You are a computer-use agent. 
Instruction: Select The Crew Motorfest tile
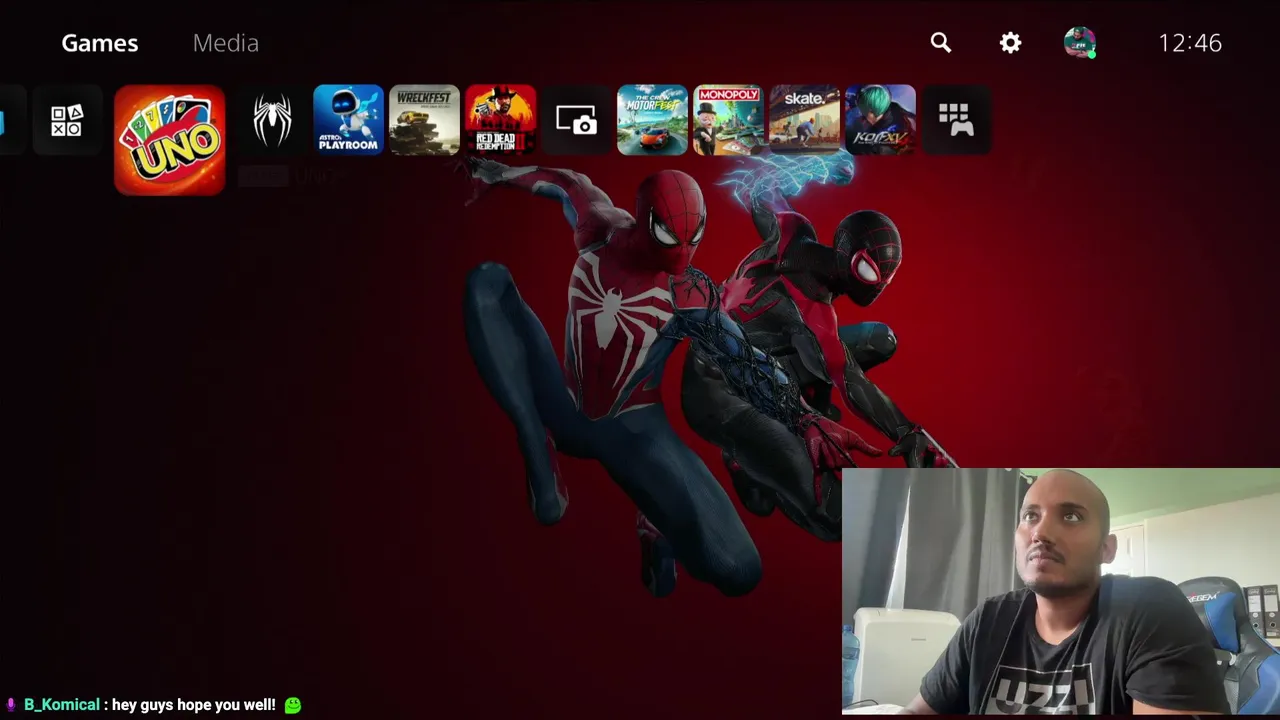(x=652, y=120)
